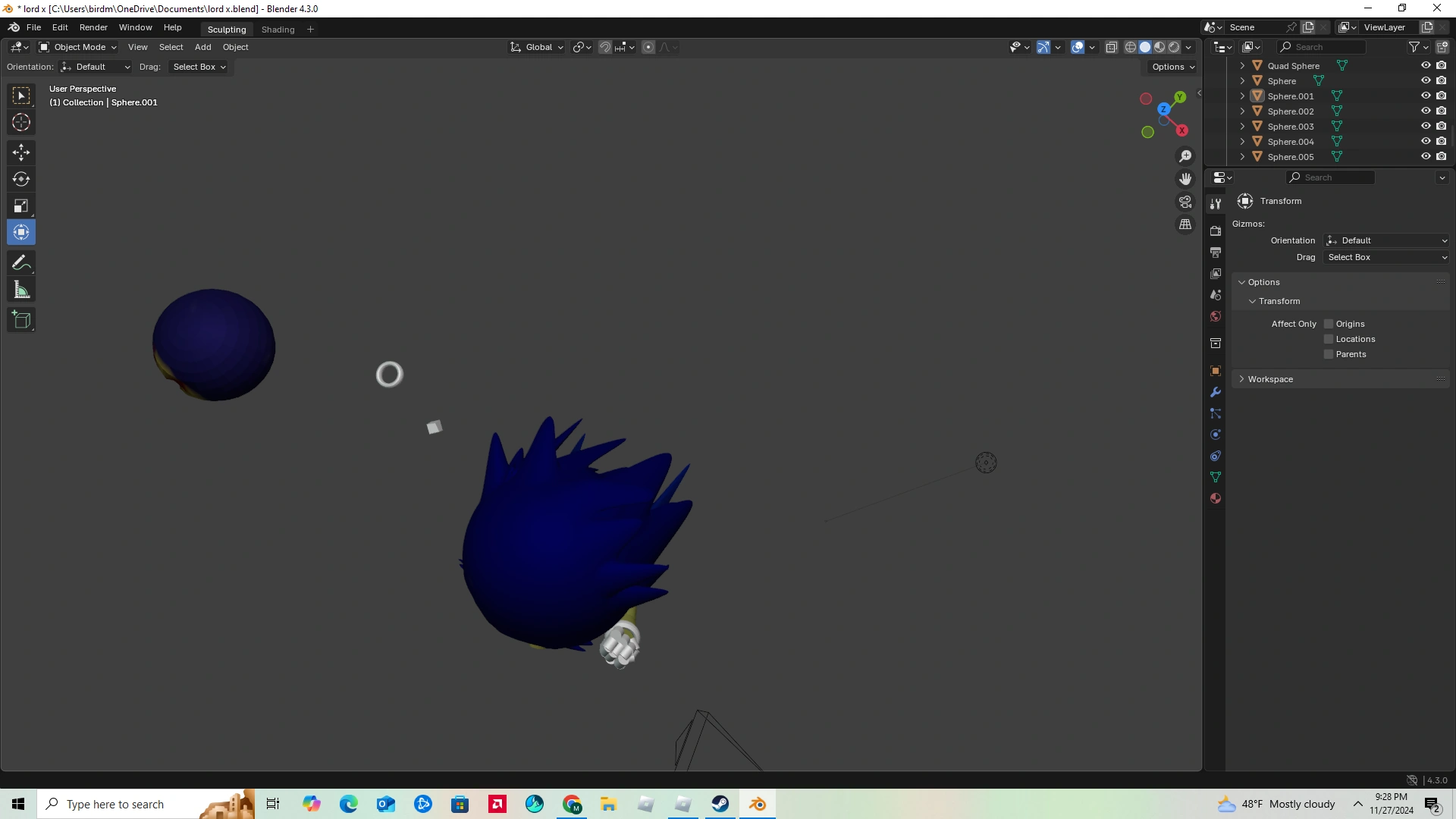Open Steam from the taskbar

click(x=720, y=804)
